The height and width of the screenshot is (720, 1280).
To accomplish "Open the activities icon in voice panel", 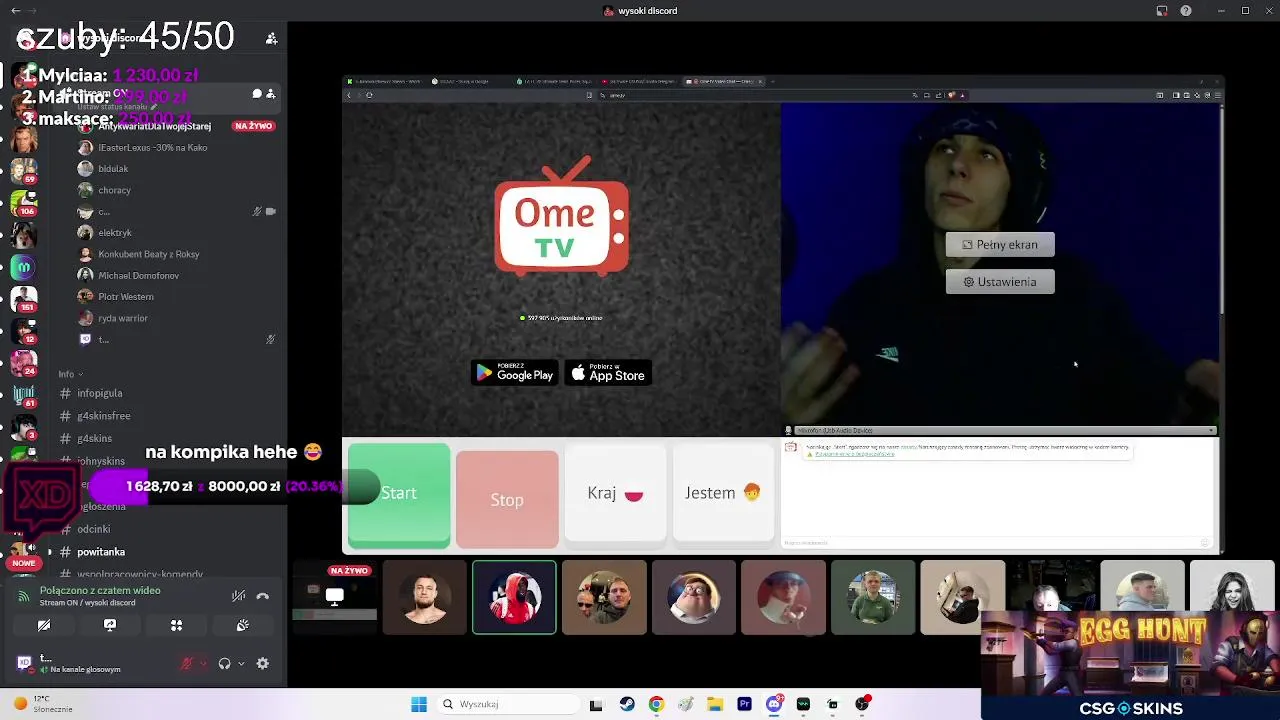I will (176, 625).
